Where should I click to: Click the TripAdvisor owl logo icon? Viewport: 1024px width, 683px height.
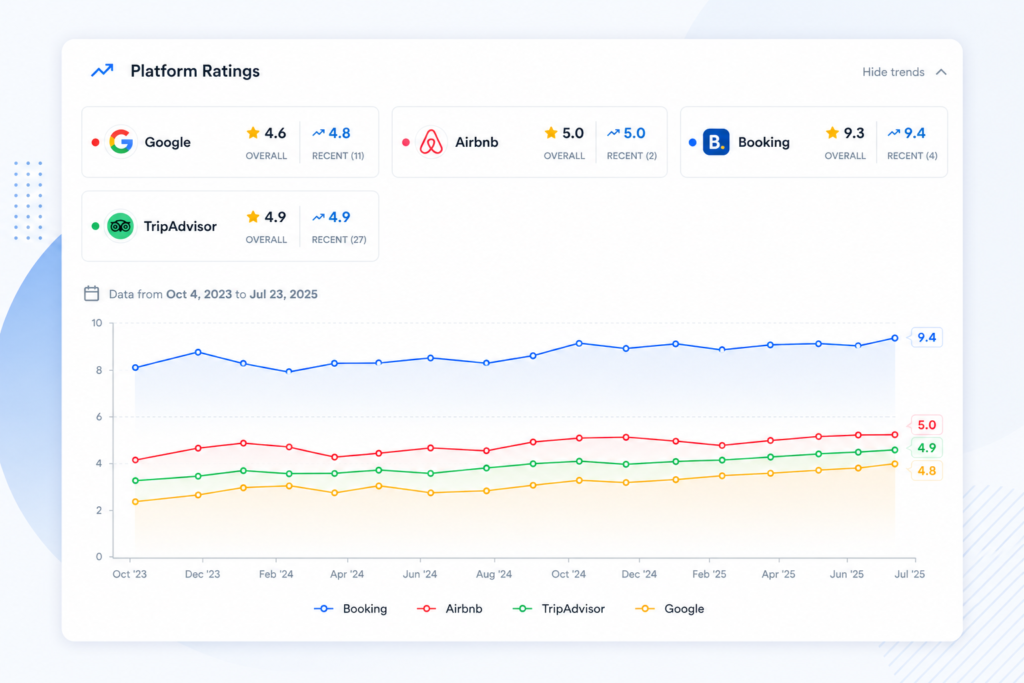[120, 226]
